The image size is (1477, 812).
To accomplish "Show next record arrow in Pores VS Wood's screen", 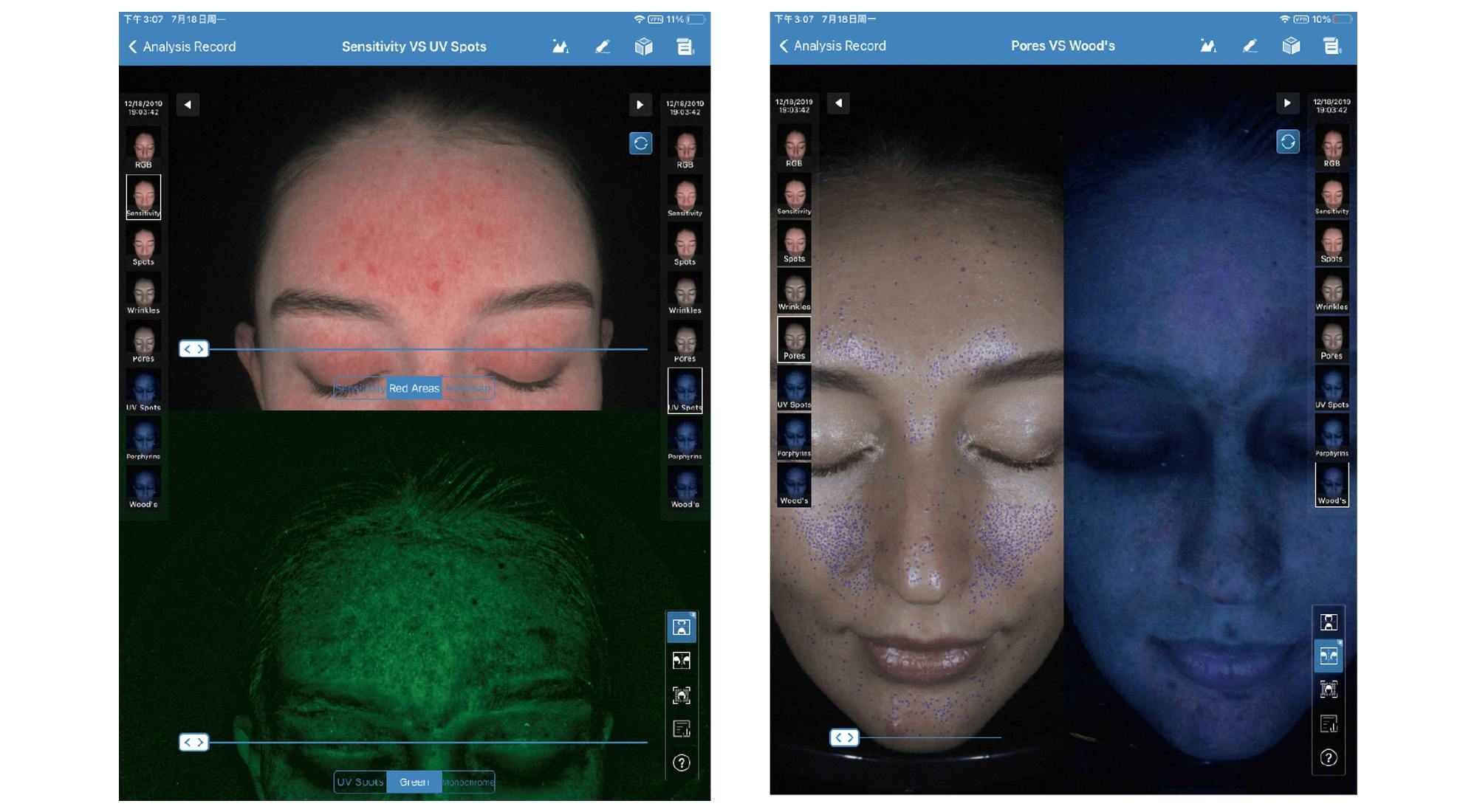I will [x=1287, y=103].
